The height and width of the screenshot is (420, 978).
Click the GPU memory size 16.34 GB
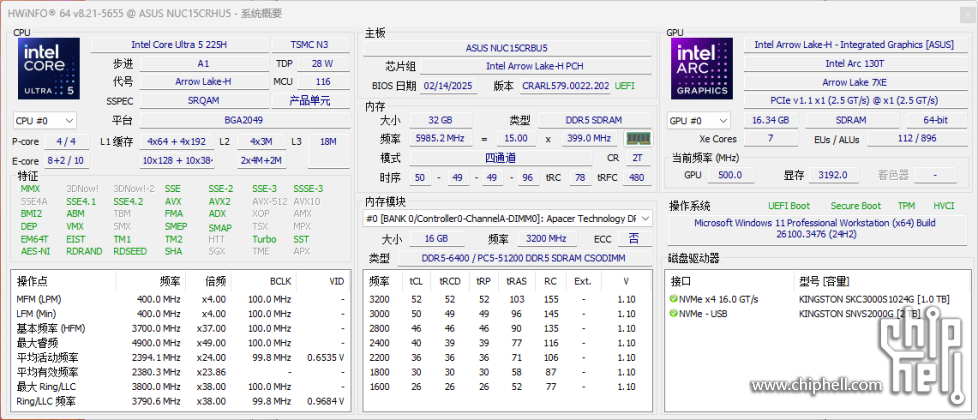(771, 120)
